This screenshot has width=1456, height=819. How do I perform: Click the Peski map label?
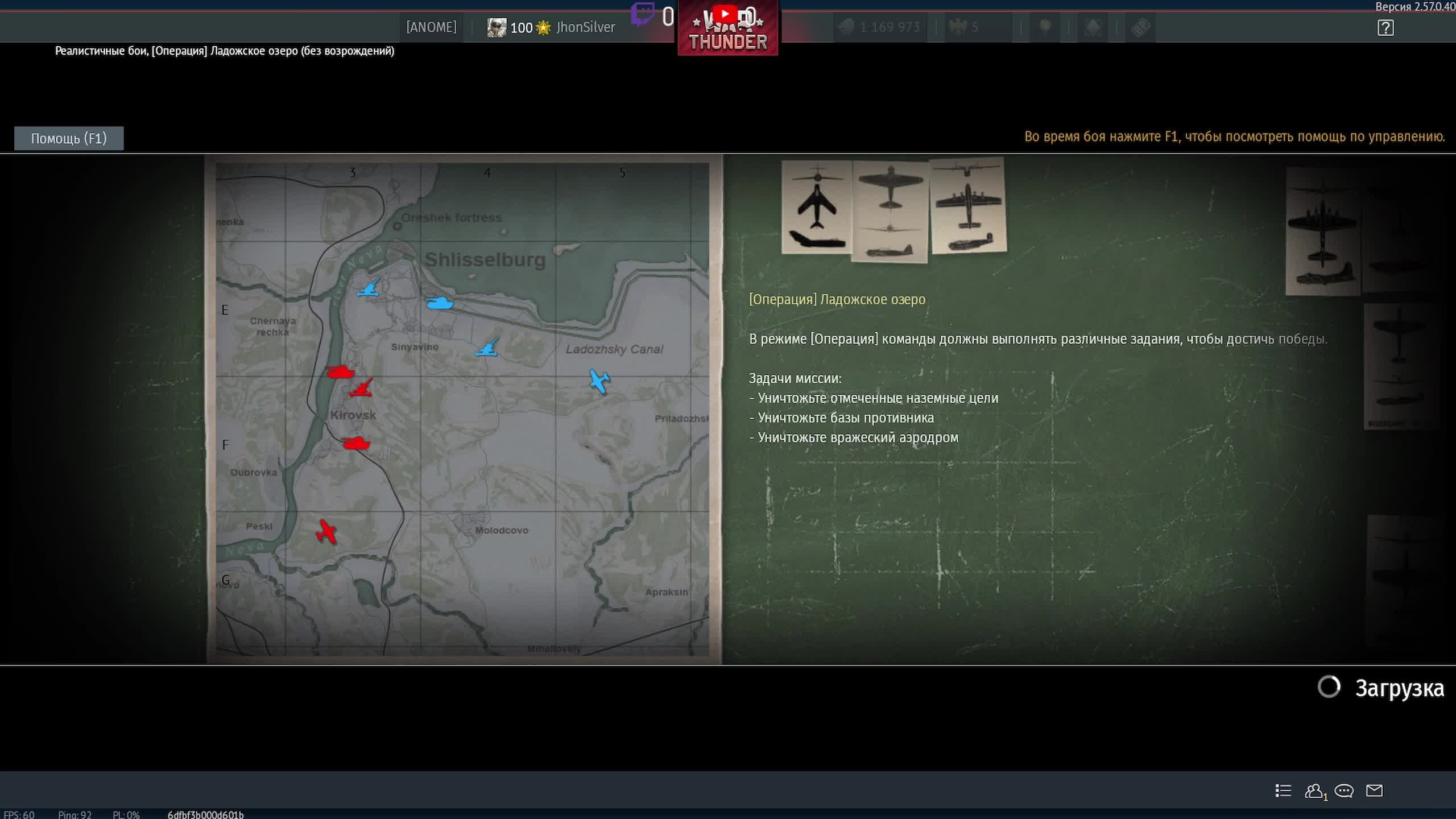pyautogui.click(x=259, y=527)
